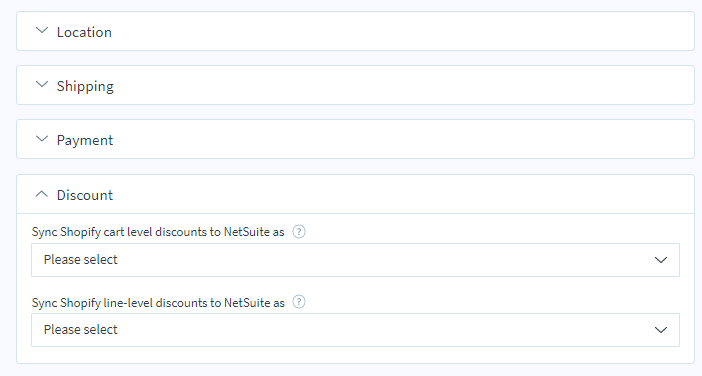Click the 'Sync Shopify cart level discounts' label
This screenshot has width=702, height=376.
158,232
